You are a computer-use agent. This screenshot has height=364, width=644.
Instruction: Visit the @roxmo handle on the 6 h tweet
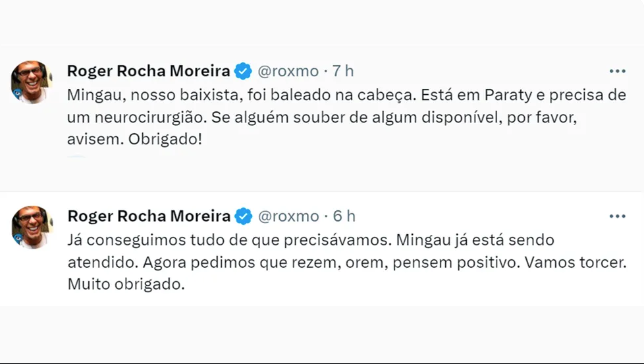tap(288, 216)
